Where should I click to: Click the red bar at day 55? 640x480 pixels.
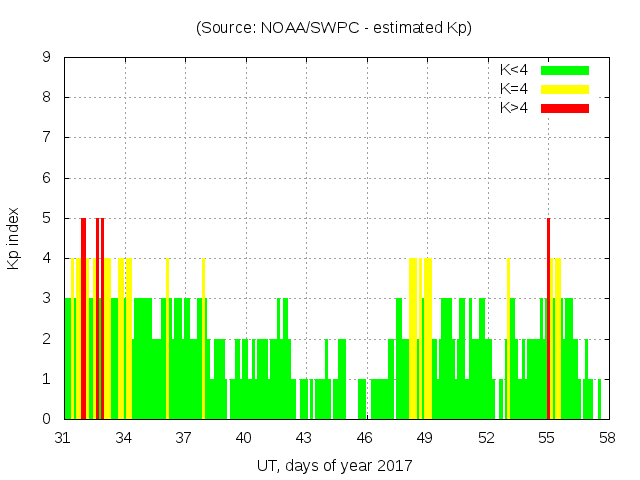(549, 318)
